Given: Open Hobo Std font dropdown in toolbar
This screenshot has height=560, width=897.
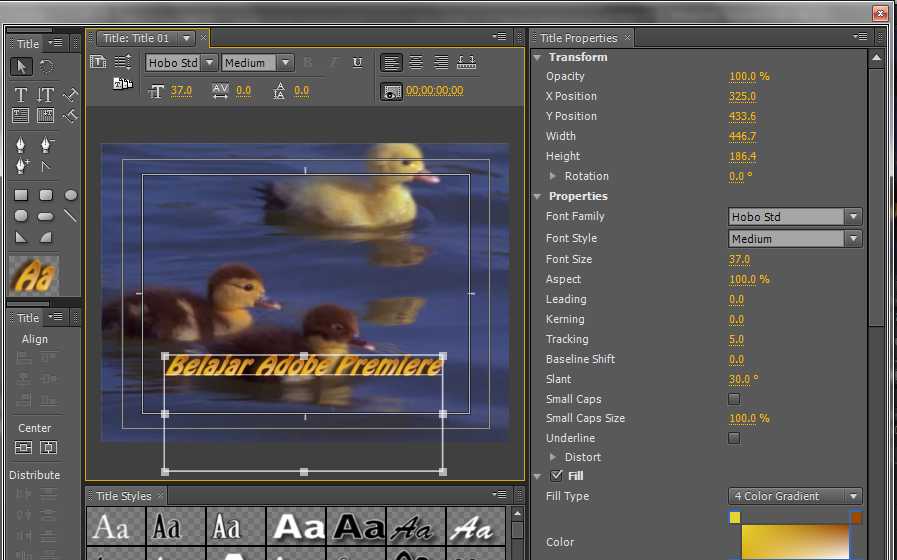Looking at the screenshot, I should pos(210,63).
